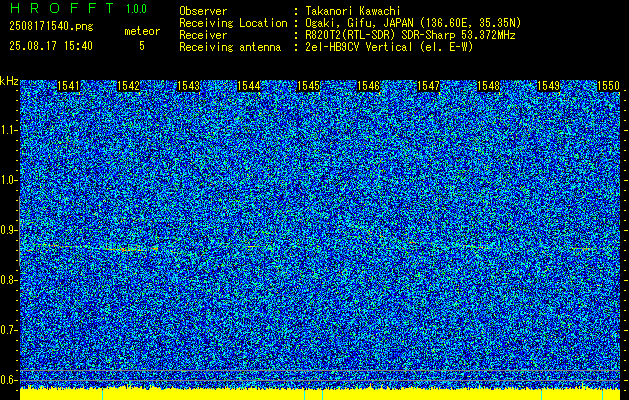Click the 1545 time marker

point(308,86)
